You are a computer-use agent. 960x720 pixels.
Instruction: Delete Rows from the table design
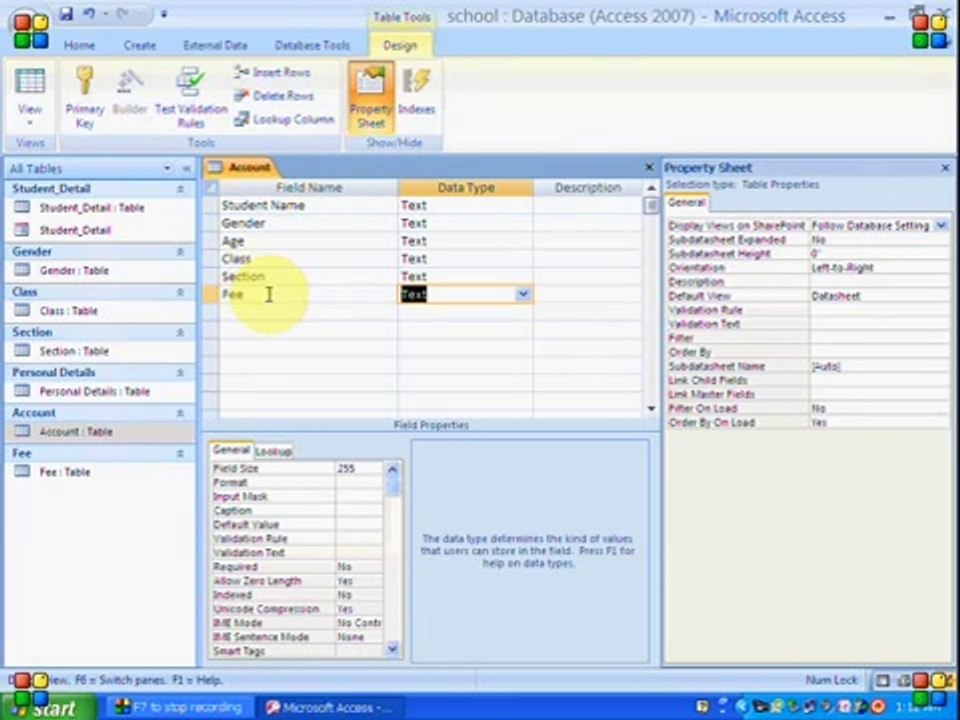274,96
